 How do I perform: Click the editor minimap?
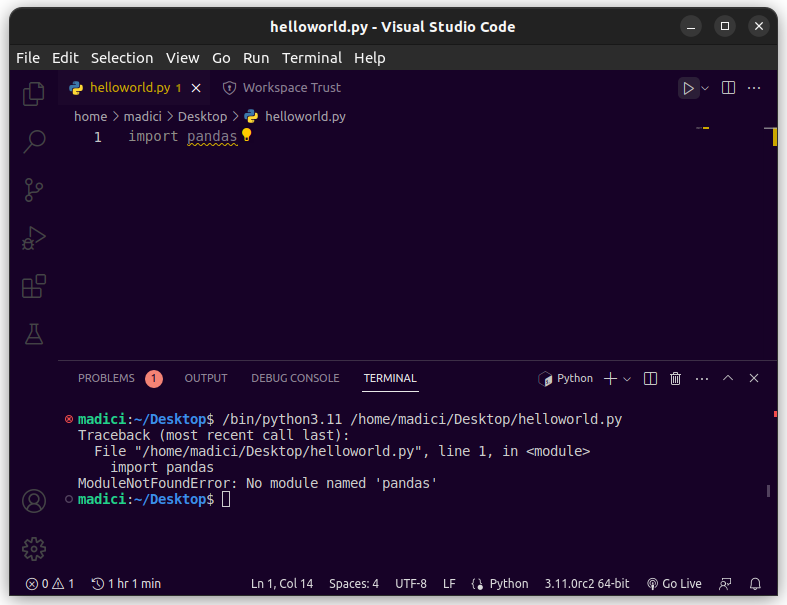[x=702, y=128]
